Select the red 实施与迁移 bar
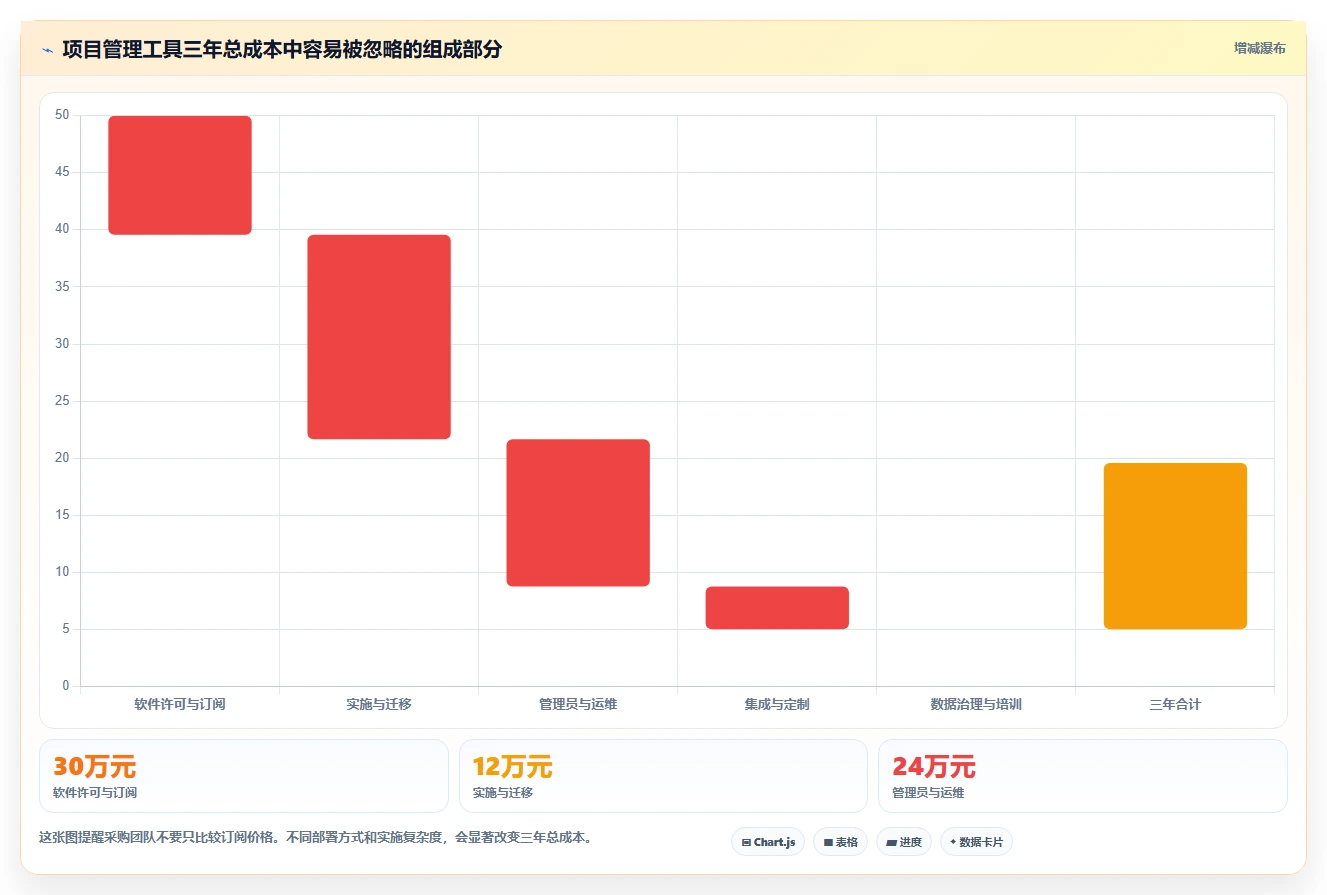The image size is (1327, 895). [x=379, y=337]
